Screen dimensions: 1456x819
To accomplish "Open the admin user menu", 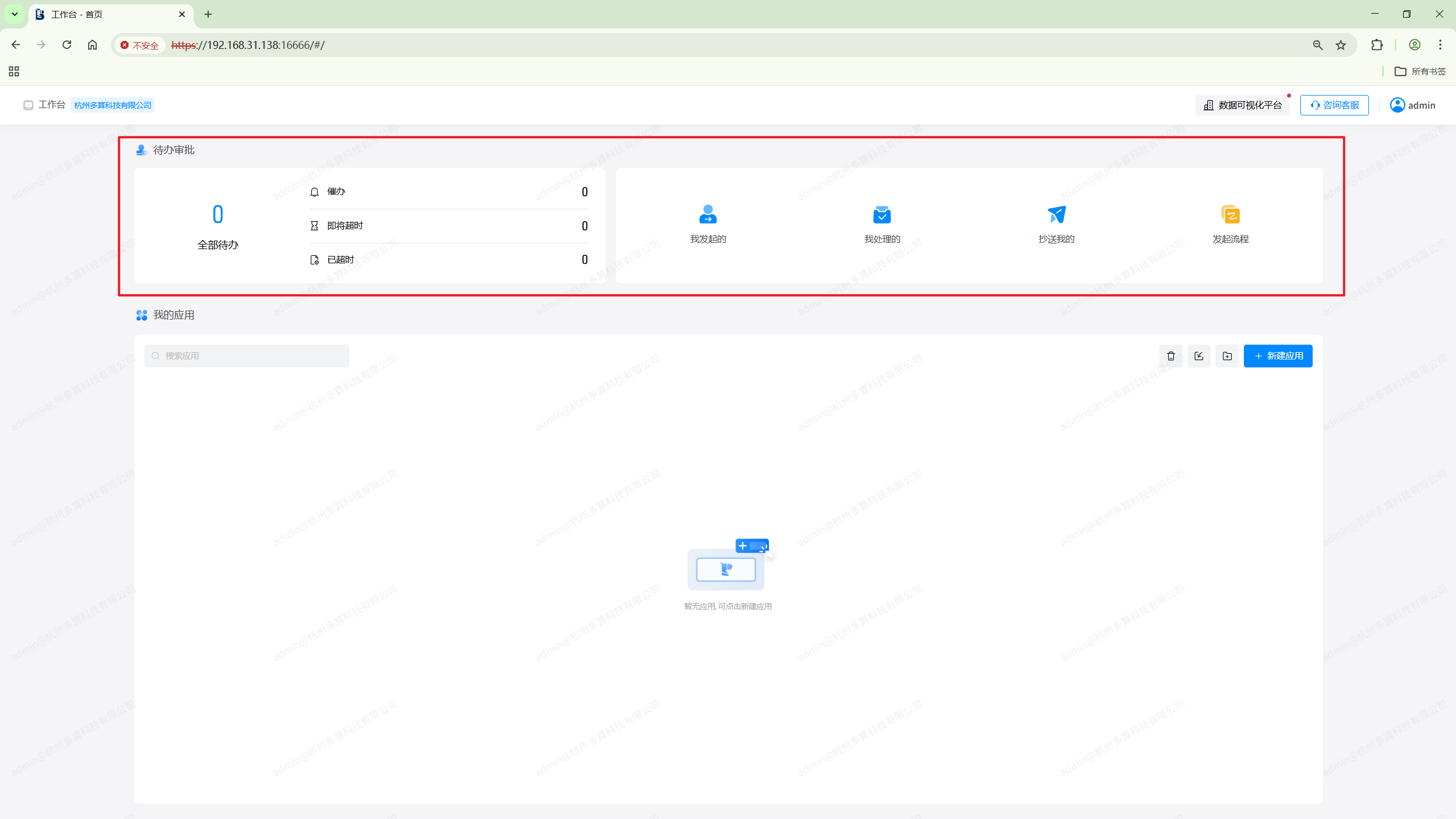I will pyautogui.click(x=1413, y=105).
